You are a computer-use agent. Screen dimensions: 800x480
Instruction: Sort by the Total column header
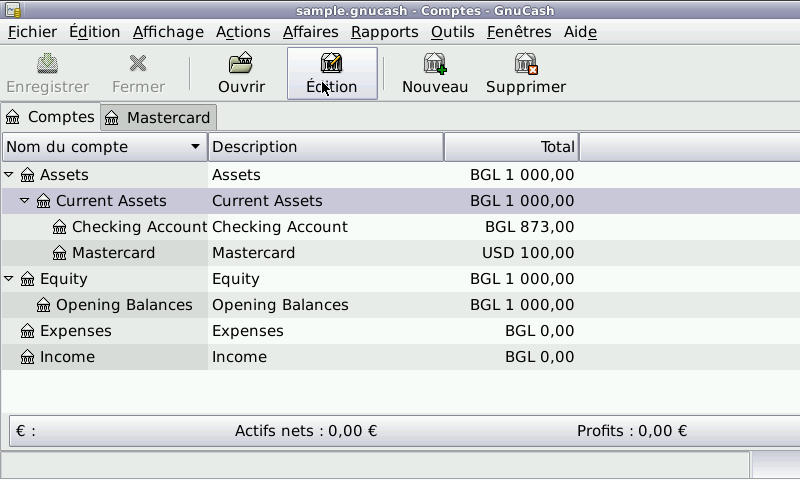tap(511, 147)
